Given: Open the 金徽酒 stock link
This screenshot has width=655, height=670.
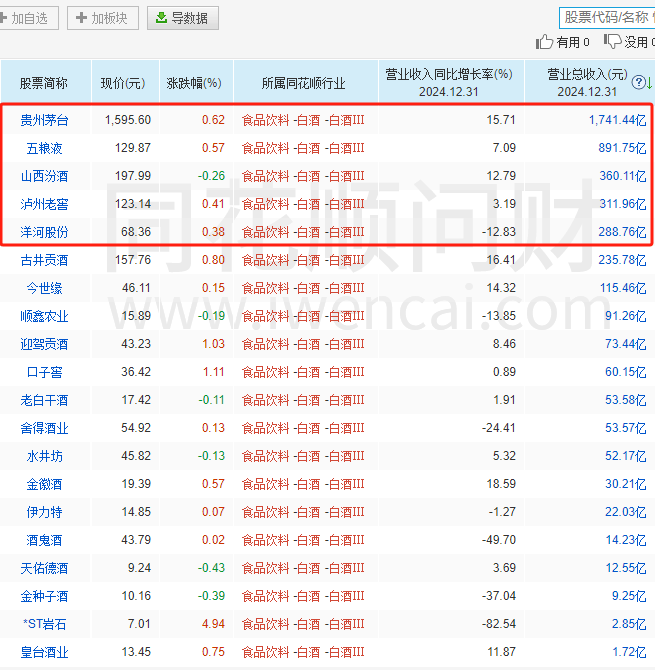Looking at the screenshot, I should pos(44,484).
